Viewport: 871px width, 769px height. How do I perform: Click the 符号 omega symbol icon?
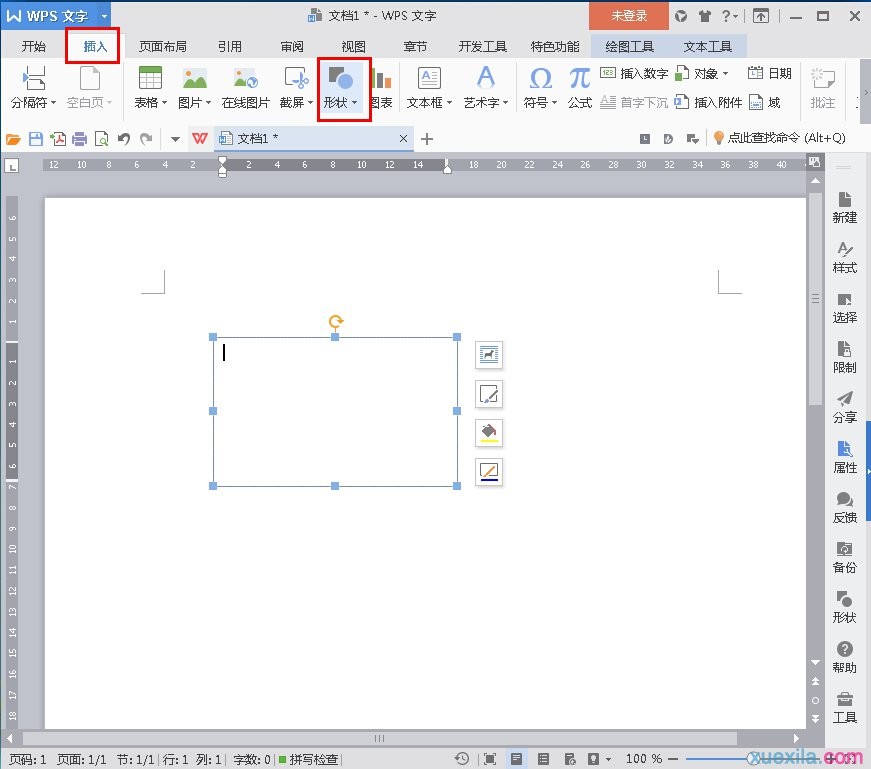[540, 78]
